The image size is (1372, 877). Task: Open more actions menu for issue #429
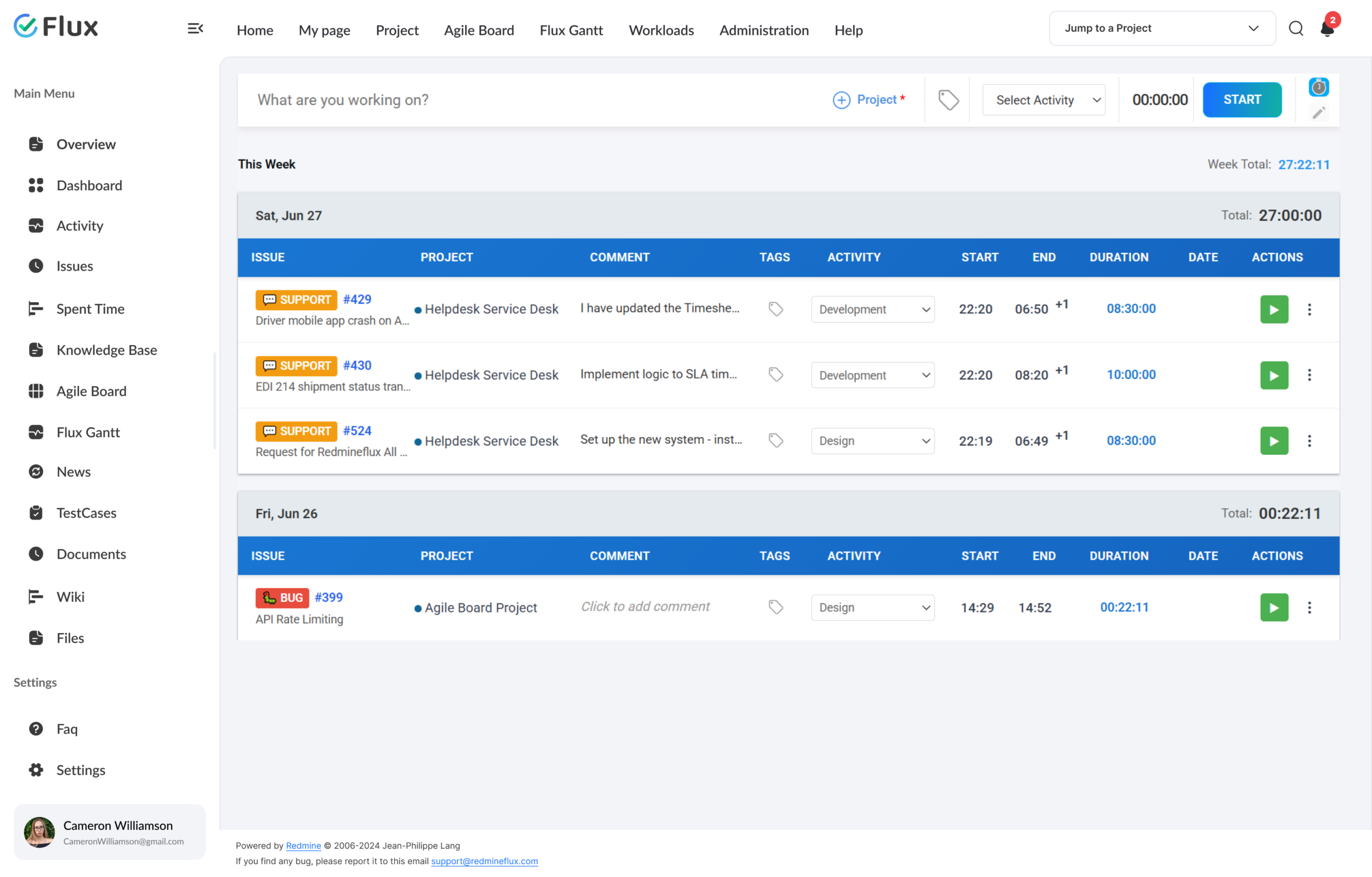[x=1309, y=309]
